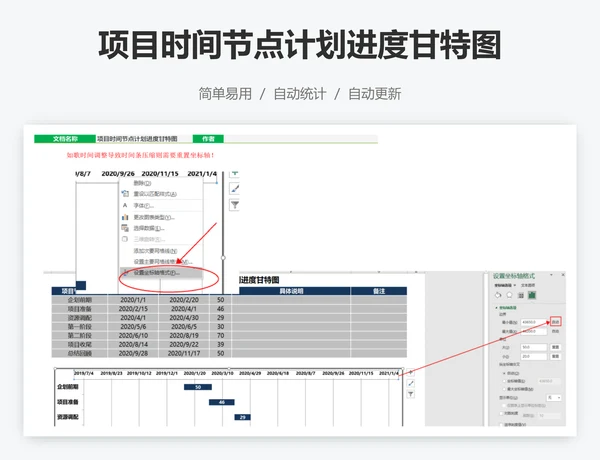Open the display units dropdown showing 无
Screen dimensions: 600x460
554,398
